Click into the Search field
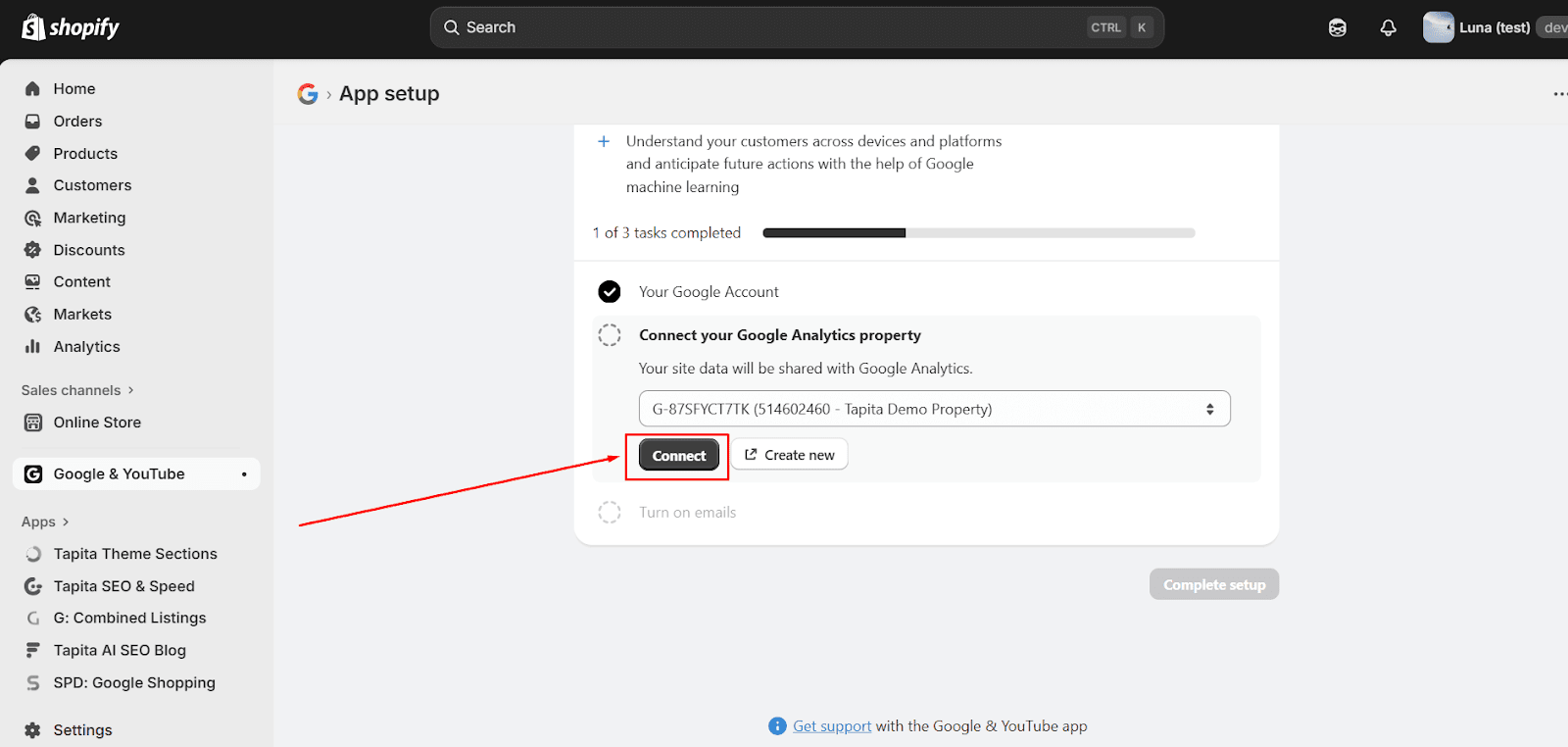Image resolution: width=1568 pixels, height=747 pixels. click(797, 27)
